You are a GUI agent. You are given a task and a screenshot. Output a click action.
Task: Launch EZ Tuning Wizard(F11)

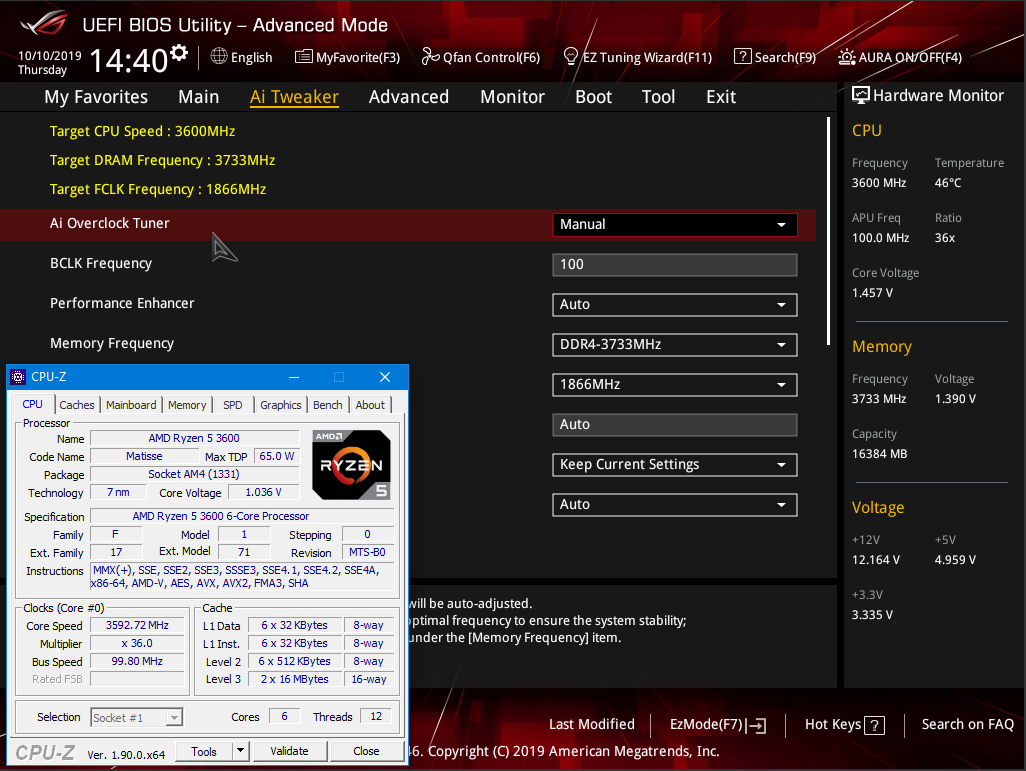637,58
